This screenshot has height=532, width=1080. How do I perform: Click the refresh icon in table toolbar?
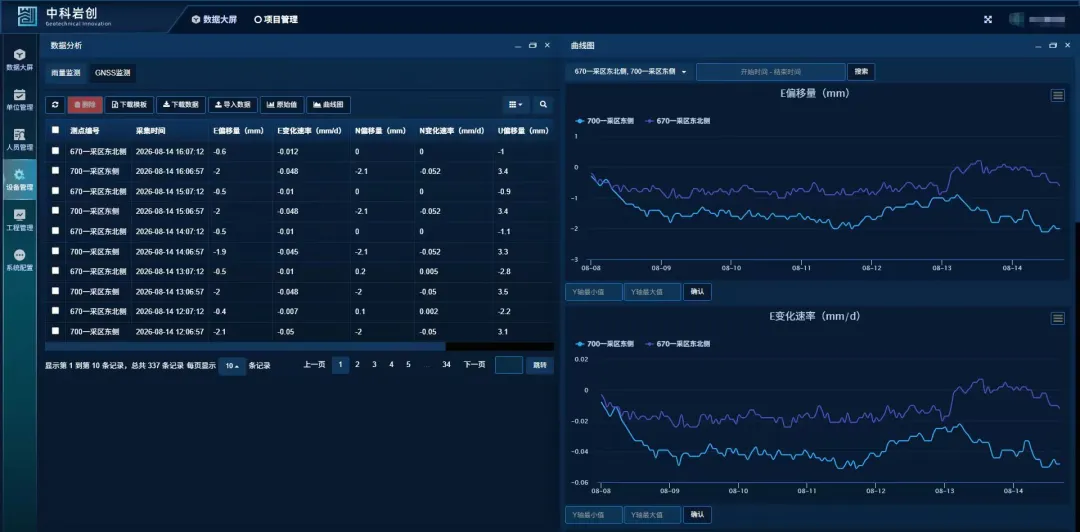[x=55, y=105]
